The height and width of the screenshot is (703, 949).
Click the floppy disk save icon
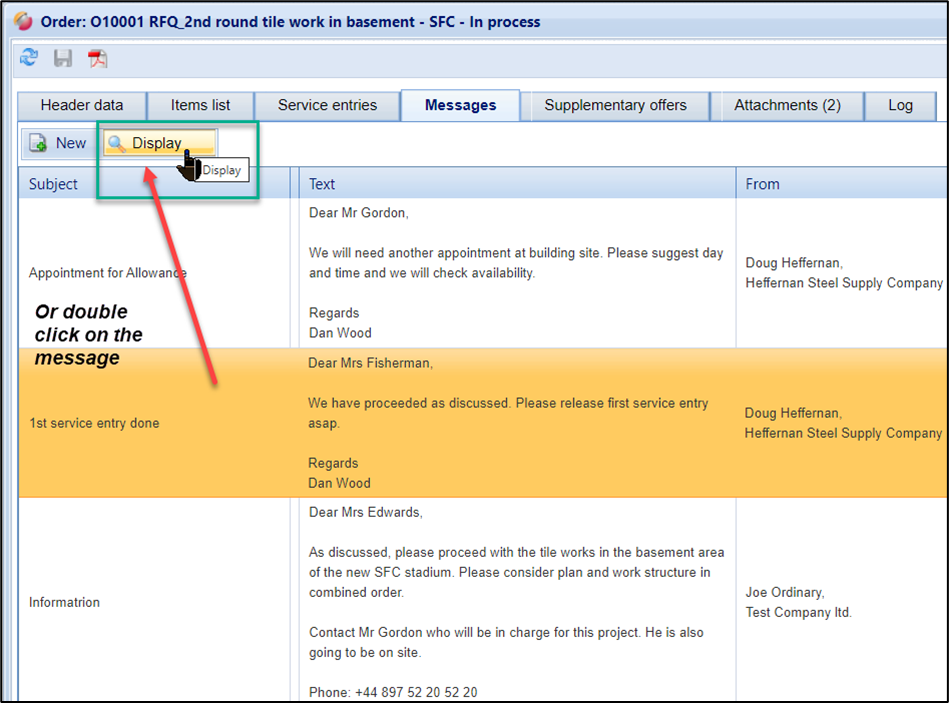click(63, 59)
